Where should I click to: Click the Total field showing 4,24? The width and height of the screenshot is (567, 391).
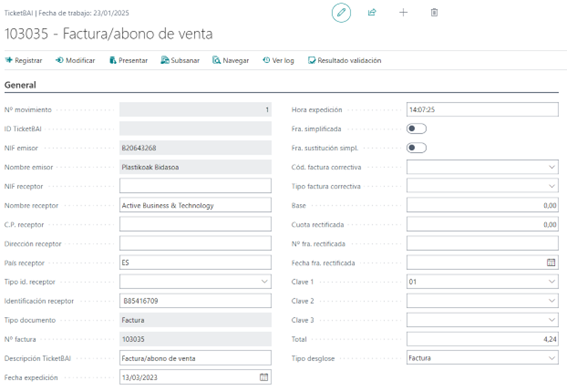pos(482,339)
